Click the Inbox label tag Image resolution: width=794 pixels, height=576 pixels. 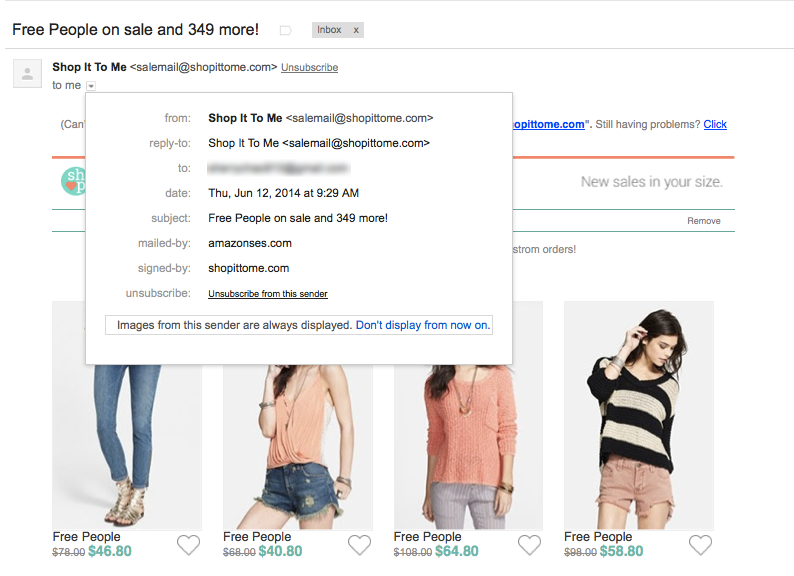329,30
